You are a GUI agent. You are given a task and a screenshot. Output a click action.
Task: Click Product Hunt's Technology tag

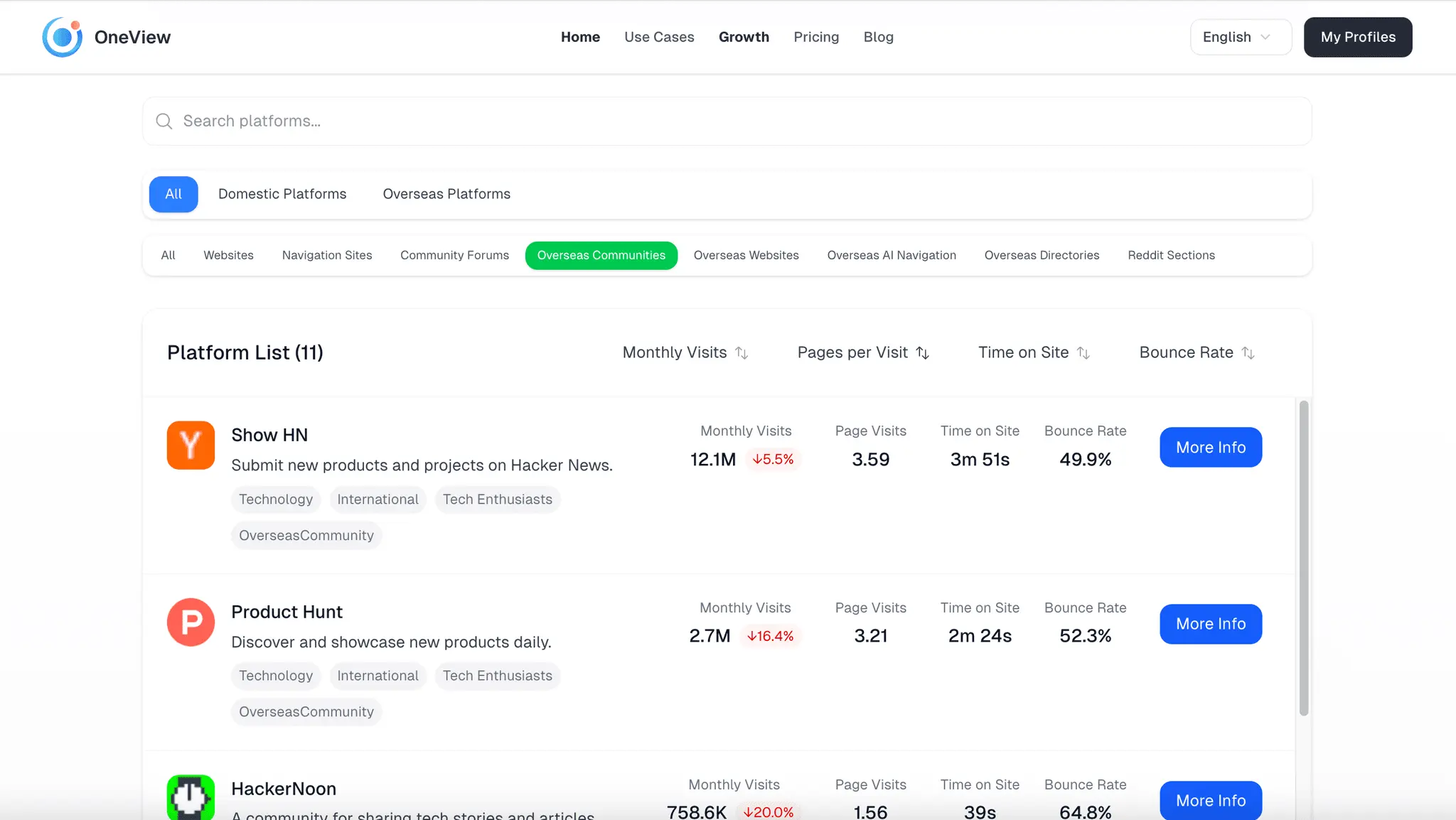point(276,676)
